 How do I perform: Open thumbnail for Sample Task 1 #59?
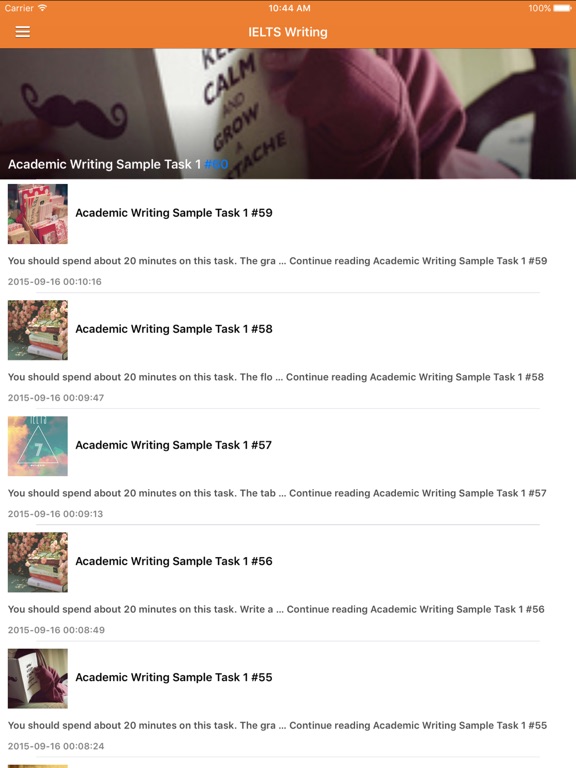pyautogui.click(x=38, y=214)
